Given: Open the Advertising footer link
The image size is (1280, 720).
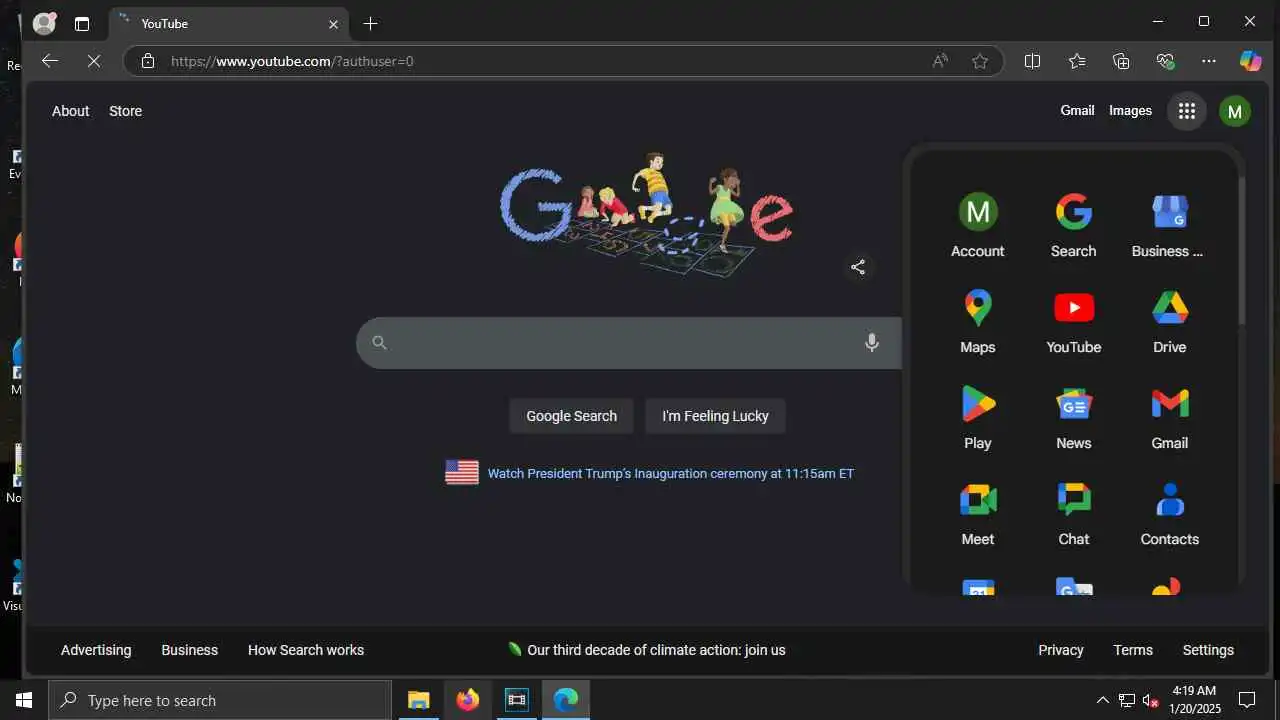Looking at the screenshot, I should coord(96,650).
